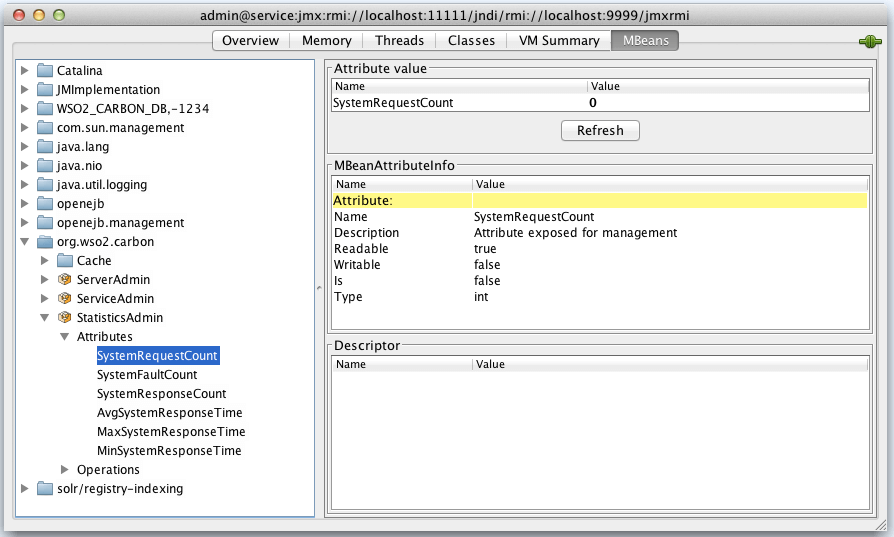
Task: Click the split pane divider handle
Action: coord(321,287)
